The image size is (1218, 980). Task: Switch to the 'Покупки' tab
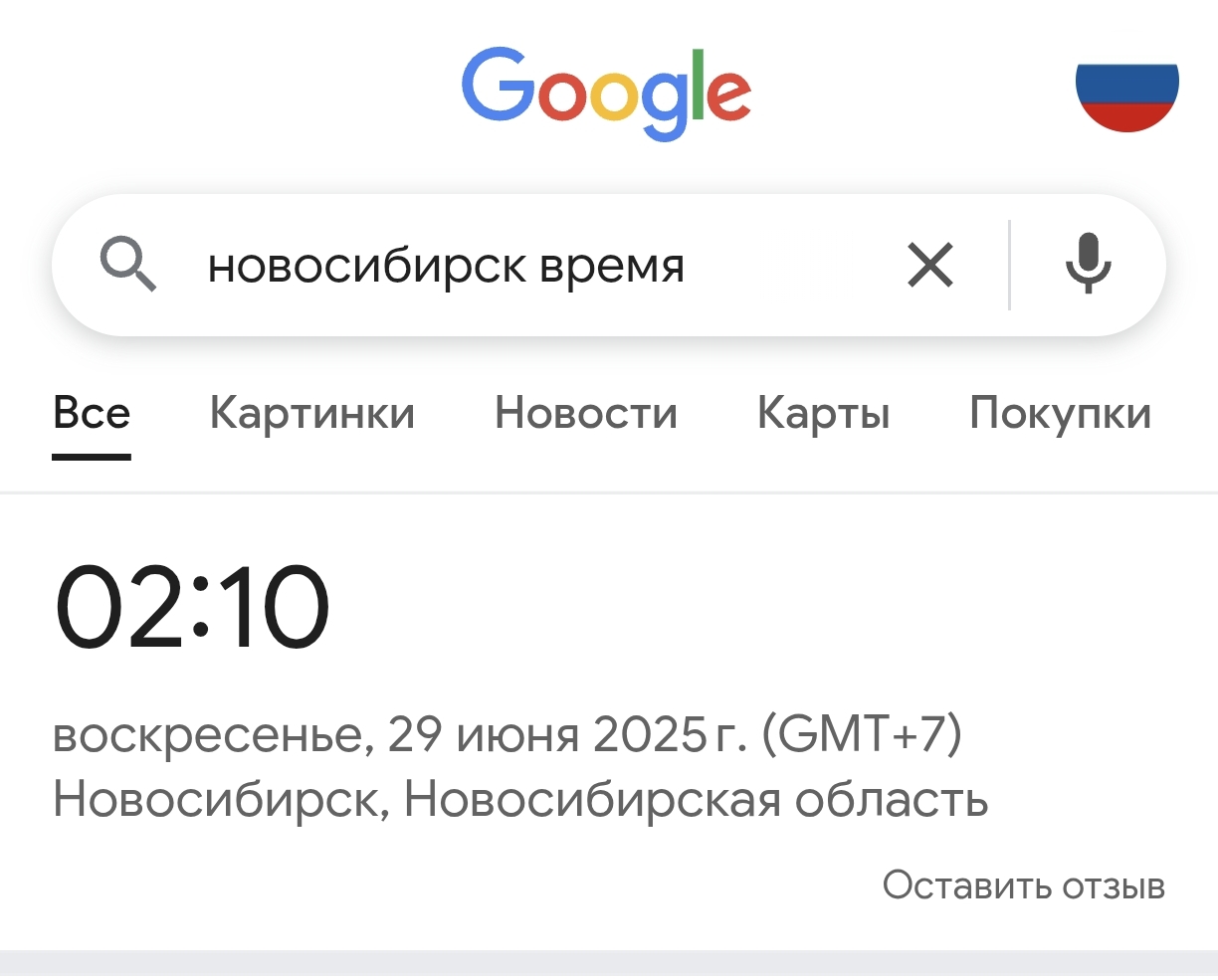coord(1060,413)
